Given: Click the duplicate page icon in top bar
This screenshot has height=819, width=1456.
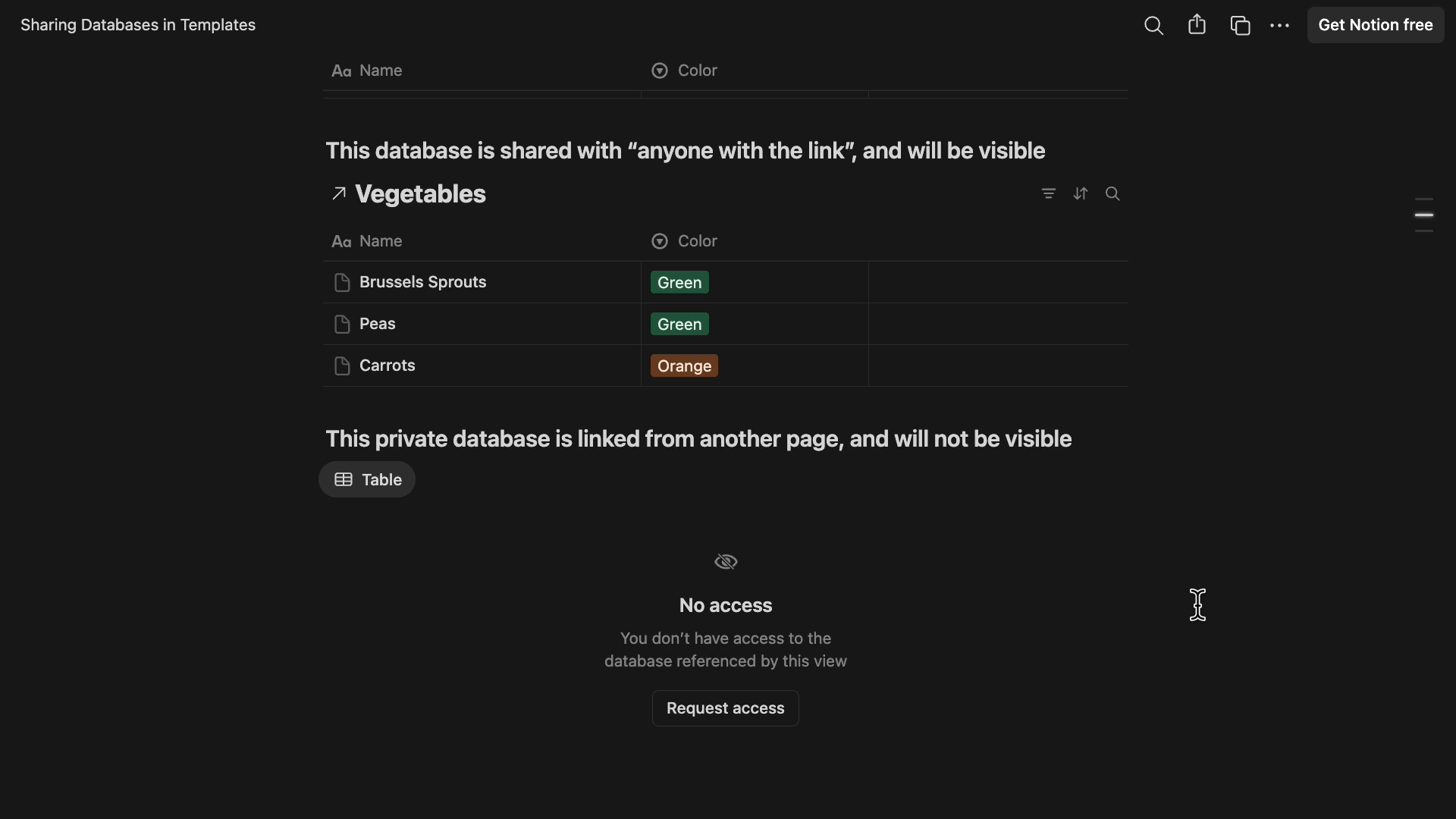Looking at the screenshot, I should [x=1241, y=25].
